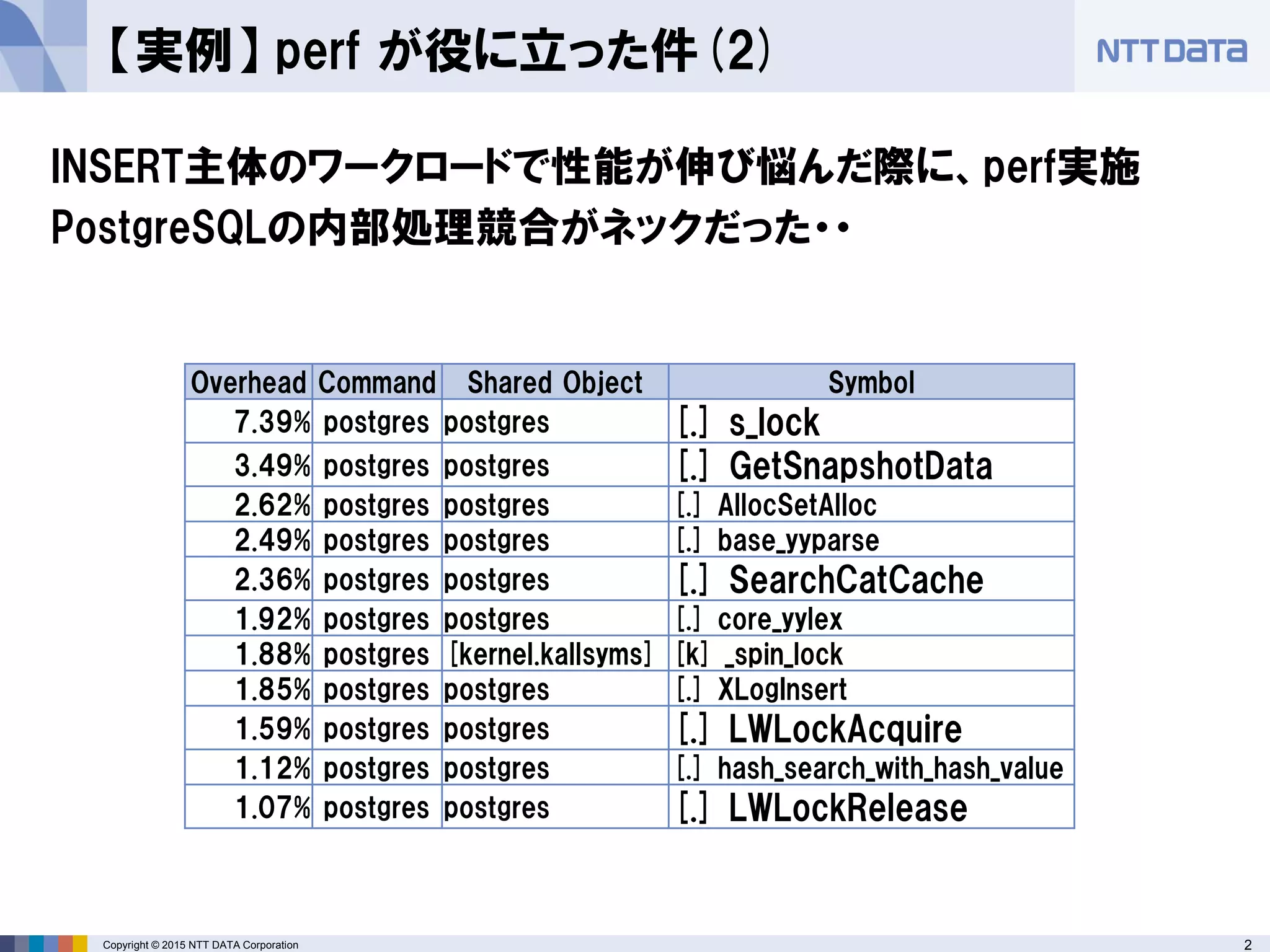Select the Shared Object column header

555,382
